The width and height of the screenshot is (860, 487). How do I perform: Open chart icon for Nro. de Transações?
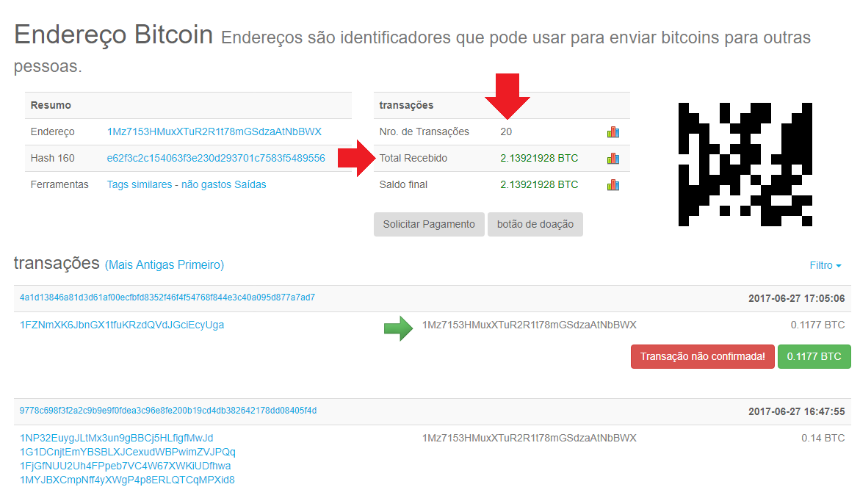tap(613, 132)
